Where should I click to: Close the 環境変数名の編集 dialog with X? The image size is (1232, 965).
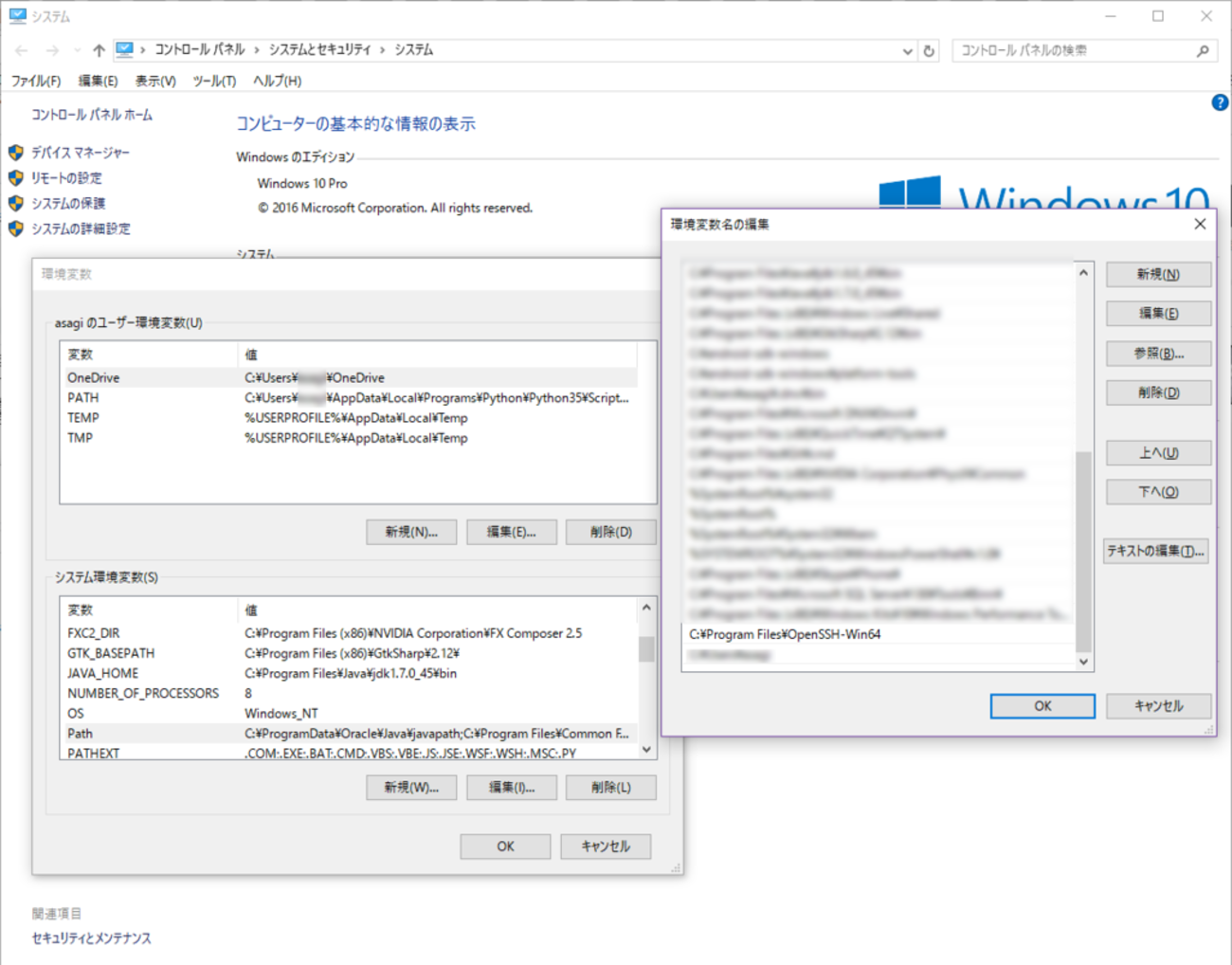[x=1200, y=224]
